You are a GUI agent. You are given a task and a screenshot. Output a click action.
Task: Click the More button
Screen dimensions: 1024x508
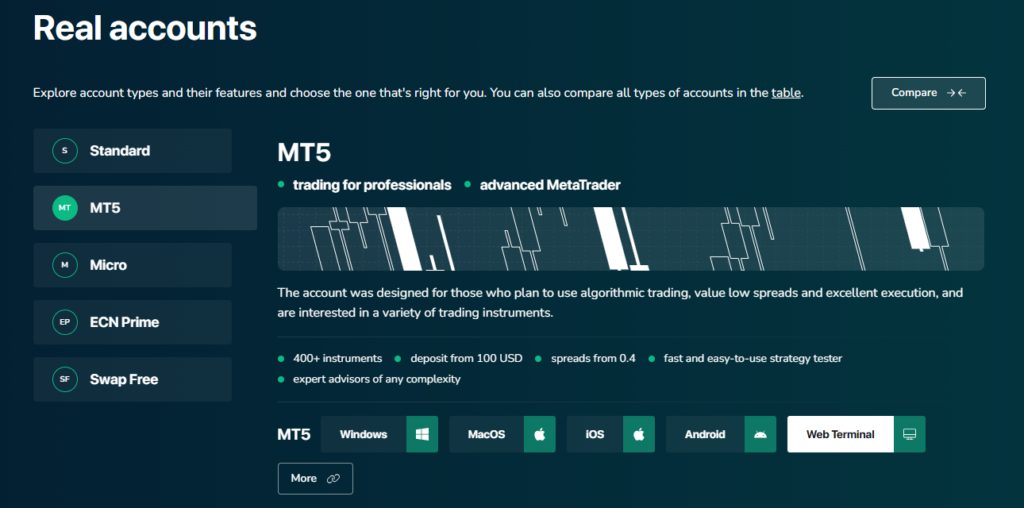point(315,479)
